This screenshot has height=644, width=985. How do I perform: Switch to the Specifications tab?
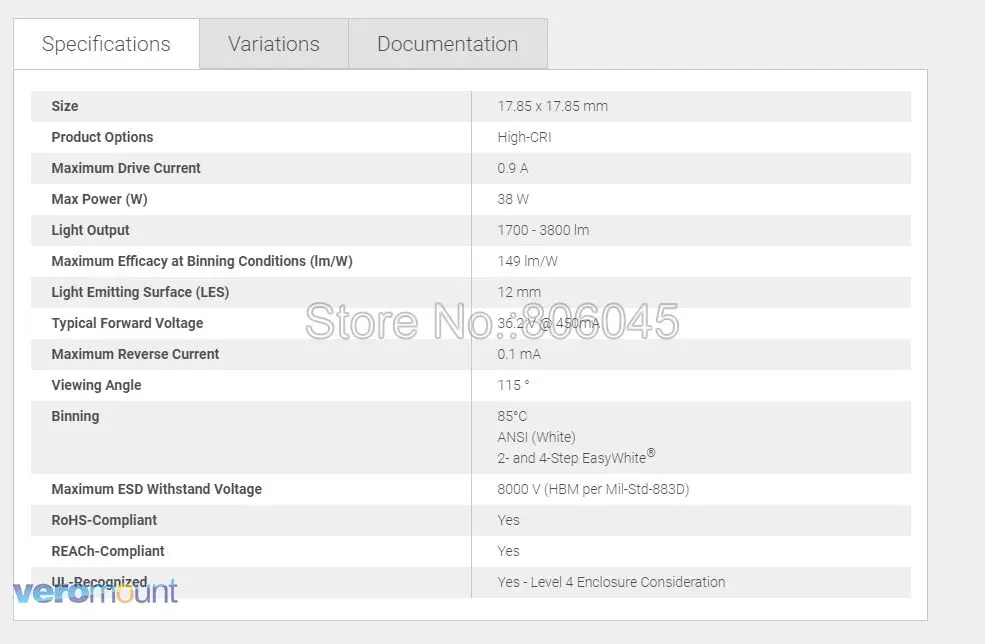(x=106, y=44)
